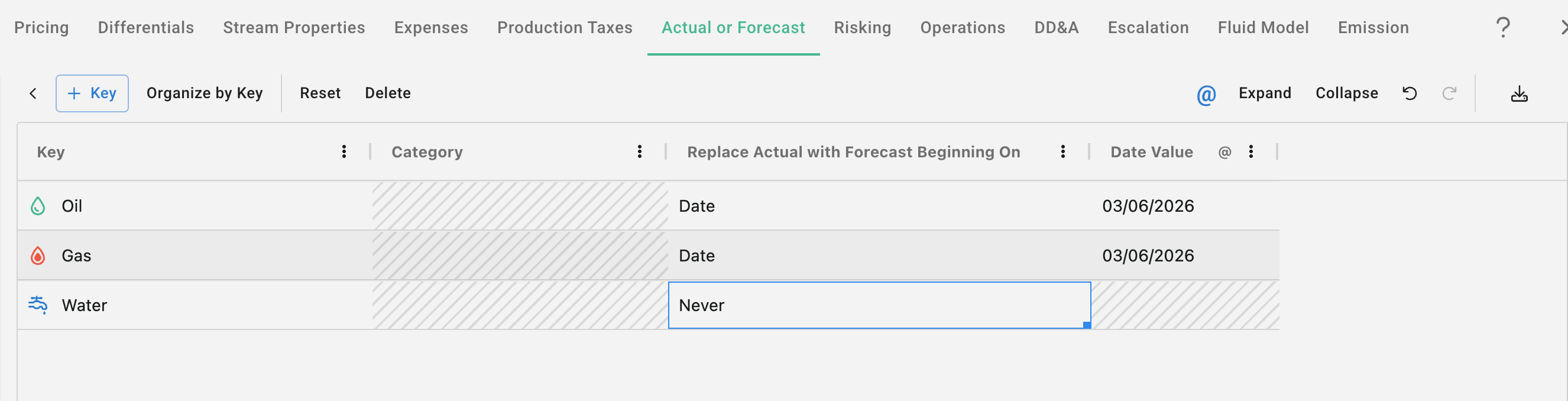Open Date Value column options menu
The width and height of the screenshot is (1568, 401).
(x=1251, y=151)
